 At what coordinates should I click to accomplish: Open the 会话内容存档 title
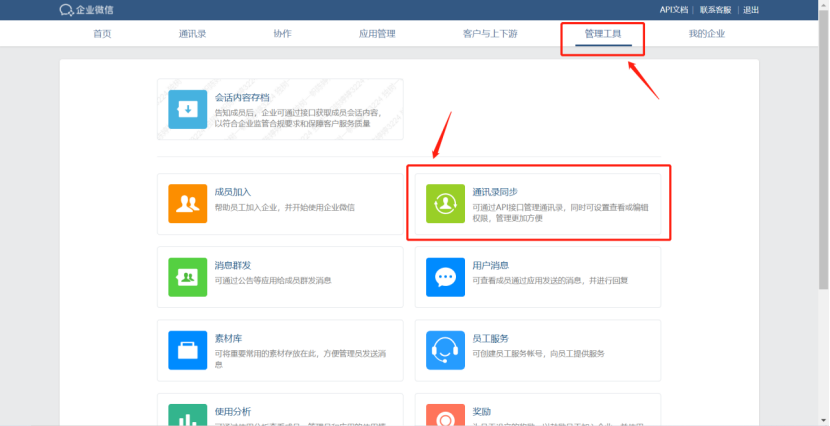click(242, 97)
